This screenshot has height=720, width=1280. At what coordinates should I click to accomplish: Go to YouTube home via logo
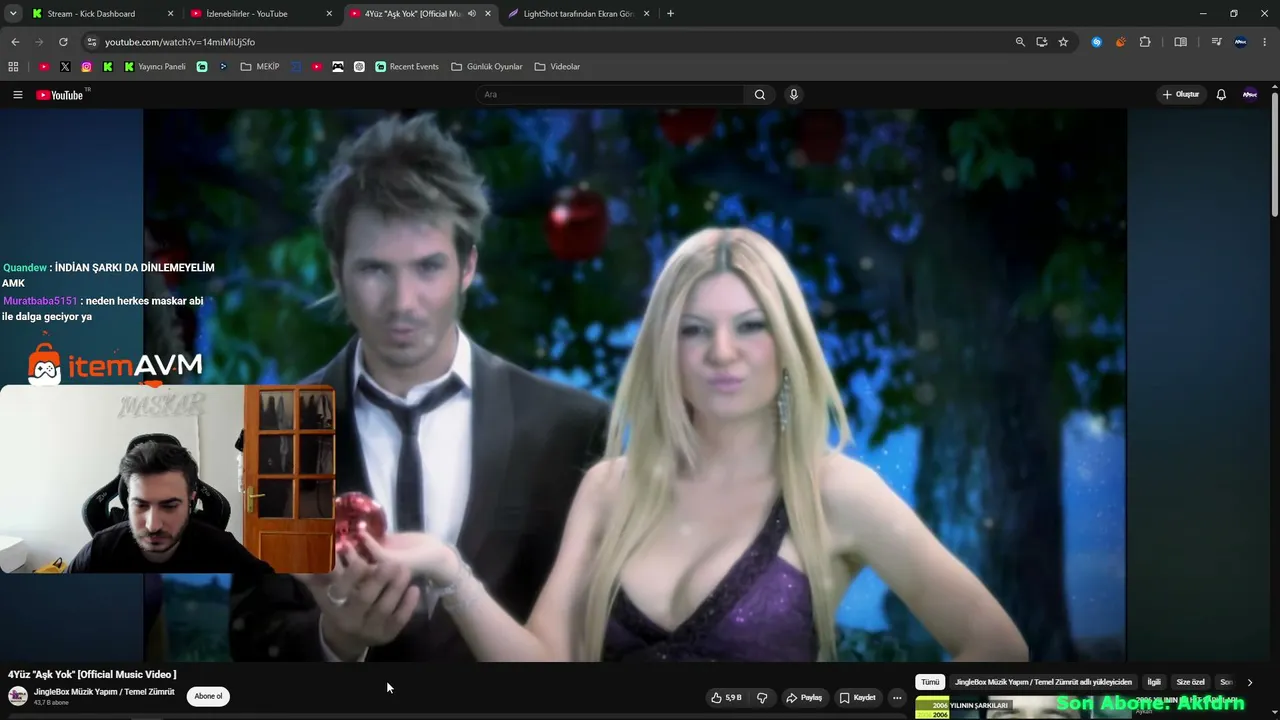click(60, 95)
